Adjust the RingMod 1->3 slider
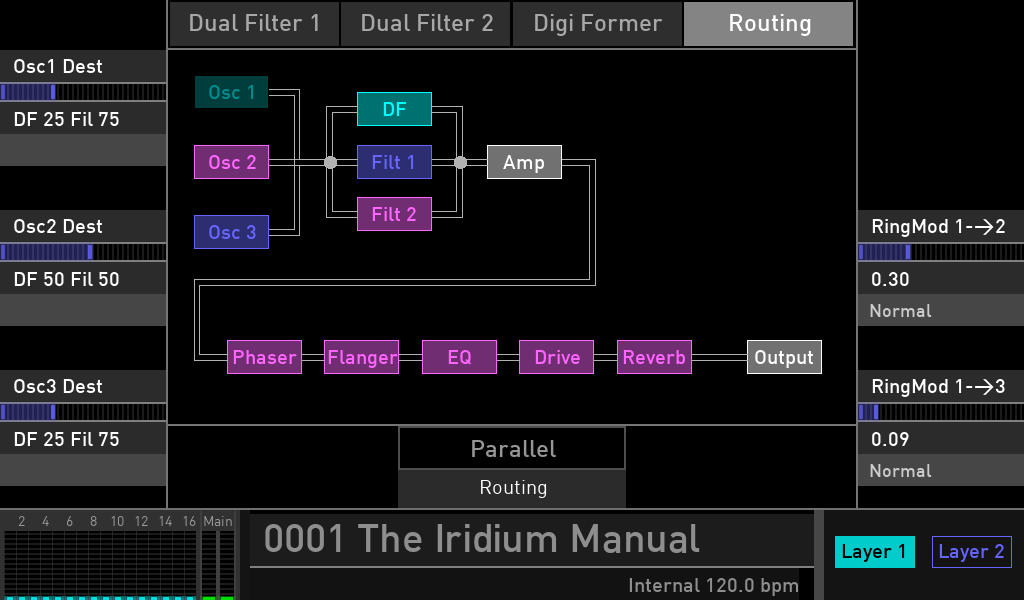 (940, 412)
